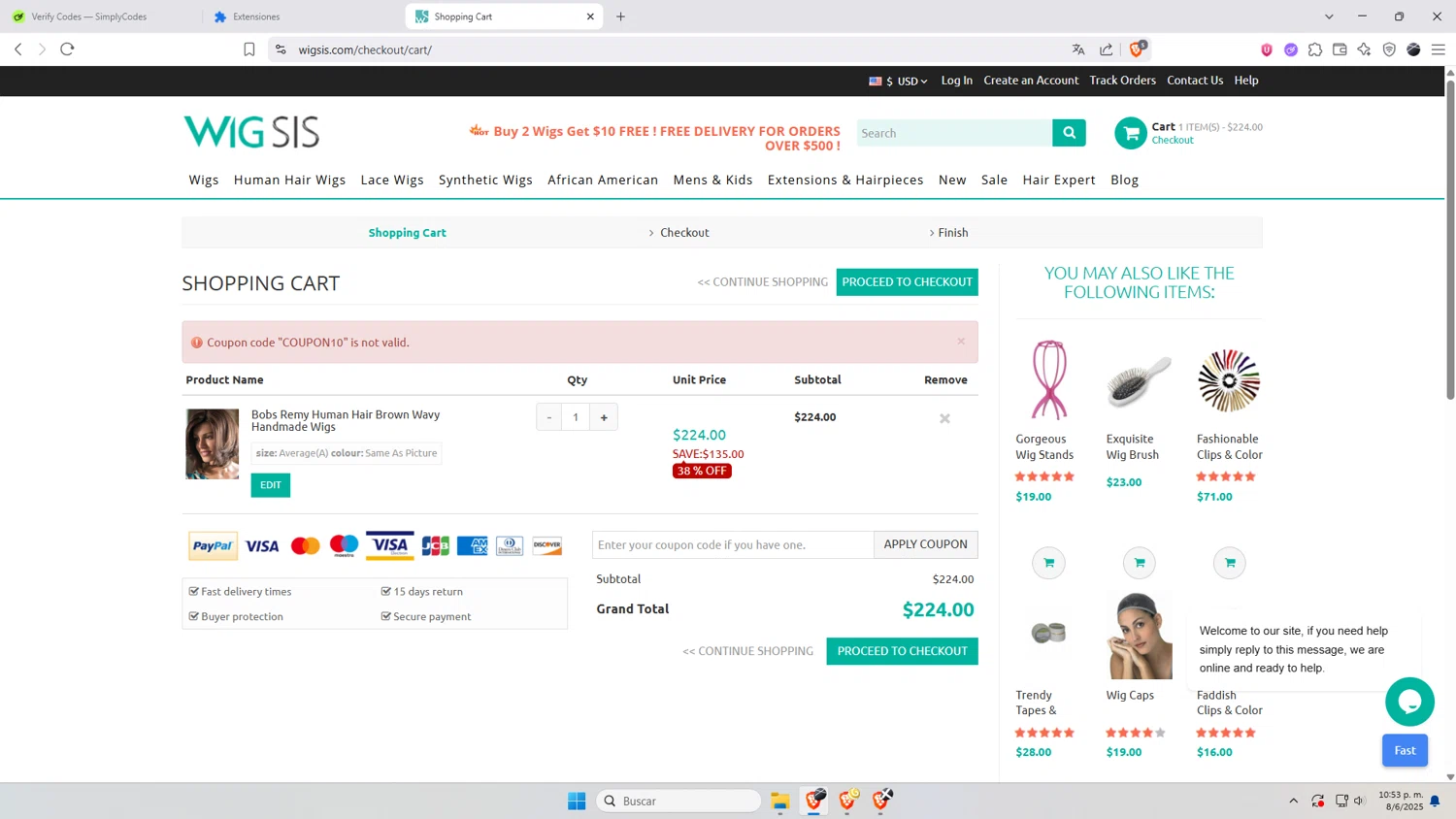
Task: Open notifications bell in system tray
Action: 1435,801
